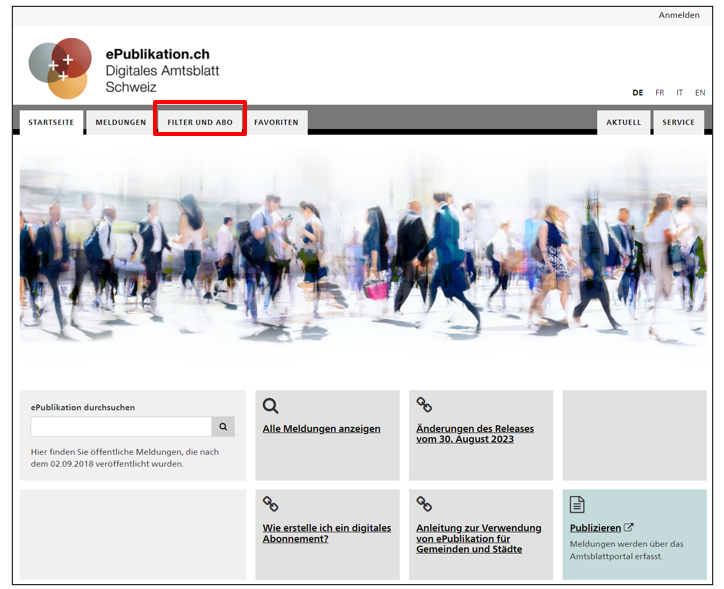Click magnifier icon above Alle Meldungen anzeigen

tap(271, 406)
